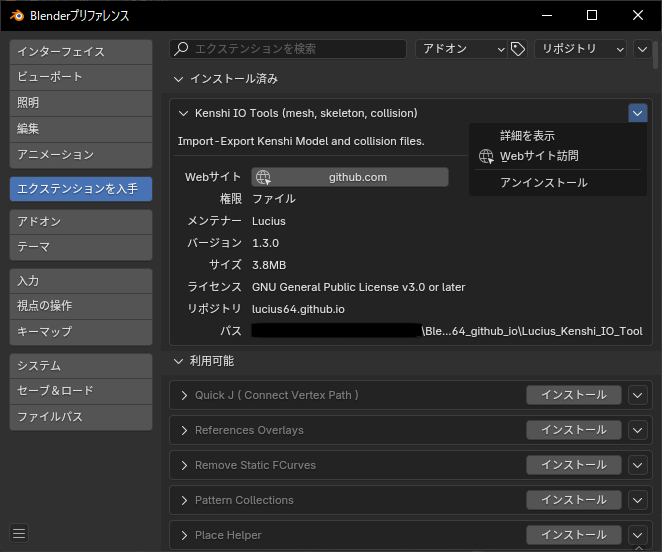Open the hamburger menu at bottom left
The height and width of the screenshot is (552, 662).
pyautogui.click(x=19, y=533)
